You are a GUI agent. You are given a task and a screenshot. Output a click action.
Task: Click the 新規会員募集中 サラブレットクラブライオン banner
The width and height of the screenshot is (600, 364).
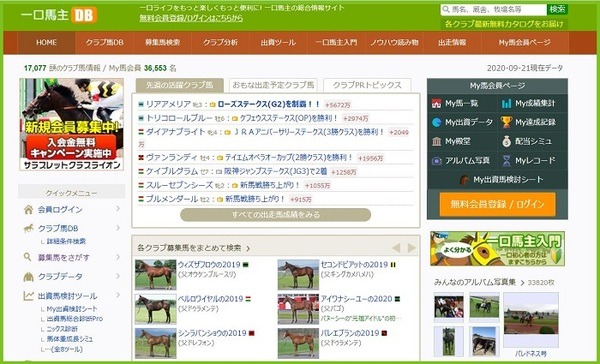[72, 124]
